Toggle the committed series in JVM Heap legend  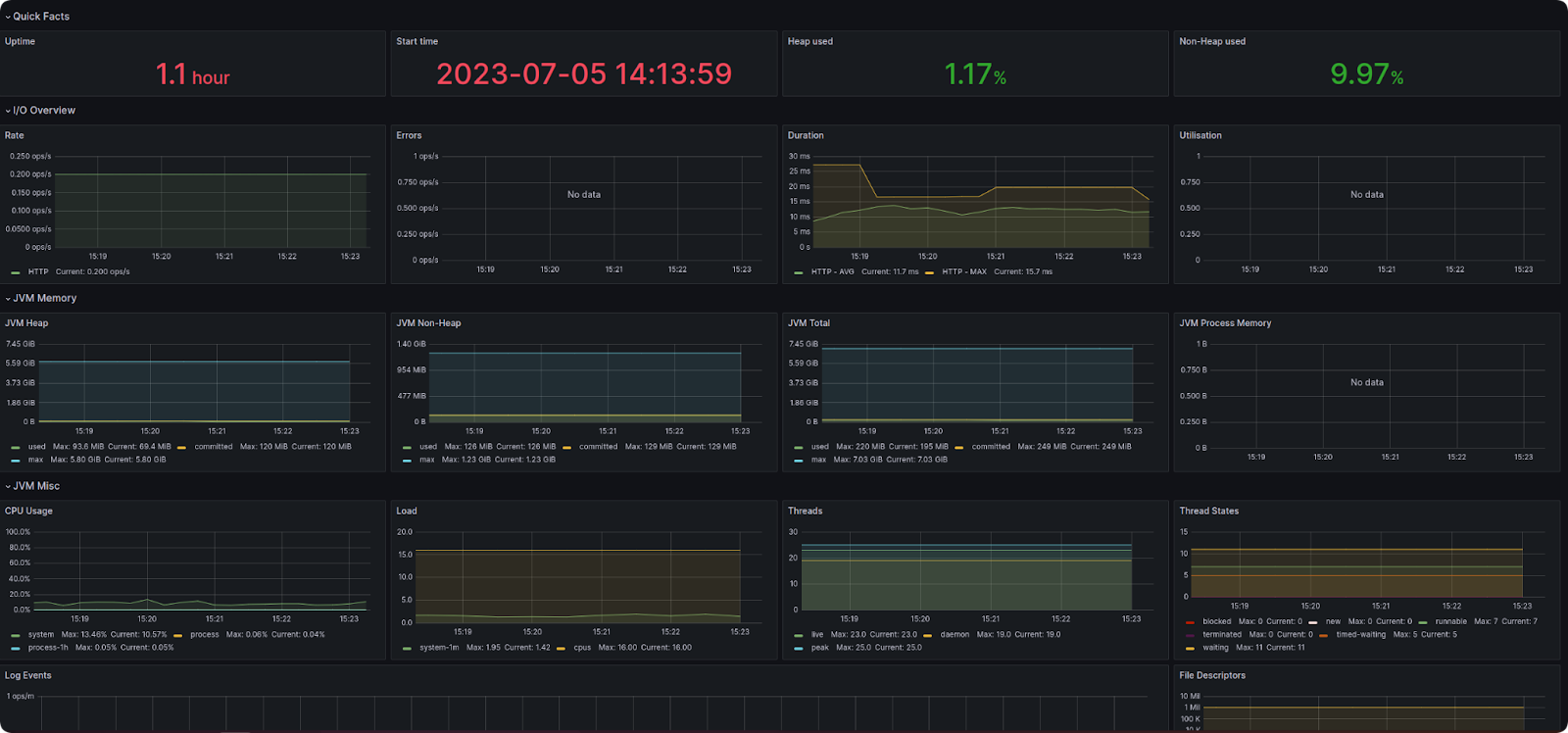pyautogui.click(x=213, y=447)
